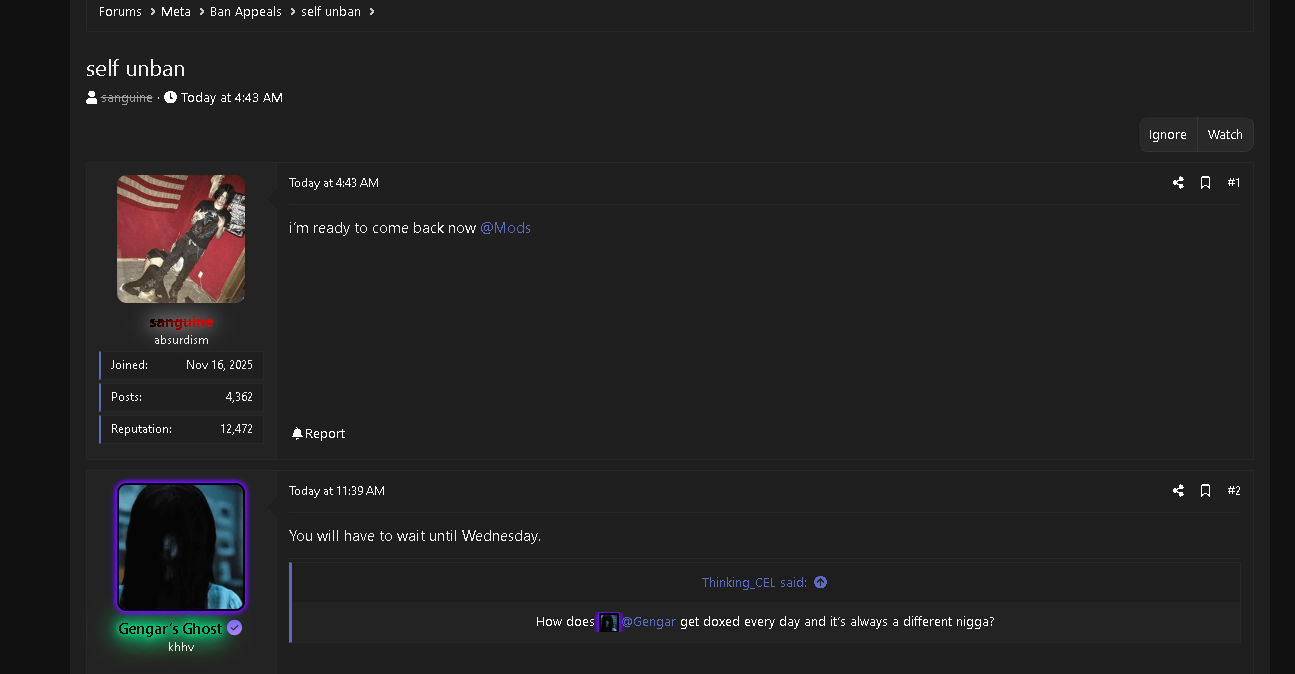Open sanguine's avatar image
This screenshot has height=674, width=1295.
[x=181, y=239]
